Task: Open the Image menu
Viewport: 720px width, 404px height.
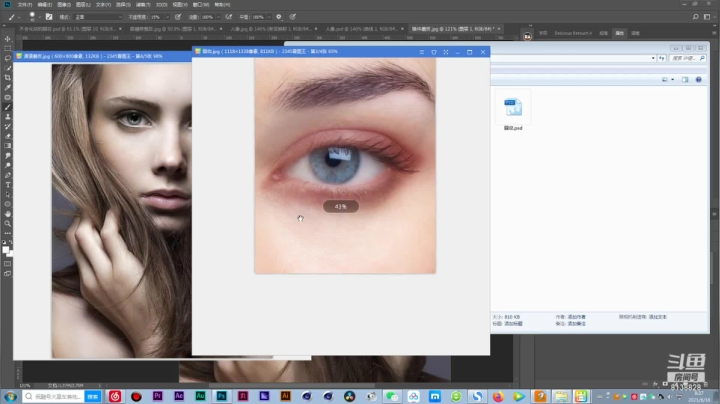Action: click(64, 5)
